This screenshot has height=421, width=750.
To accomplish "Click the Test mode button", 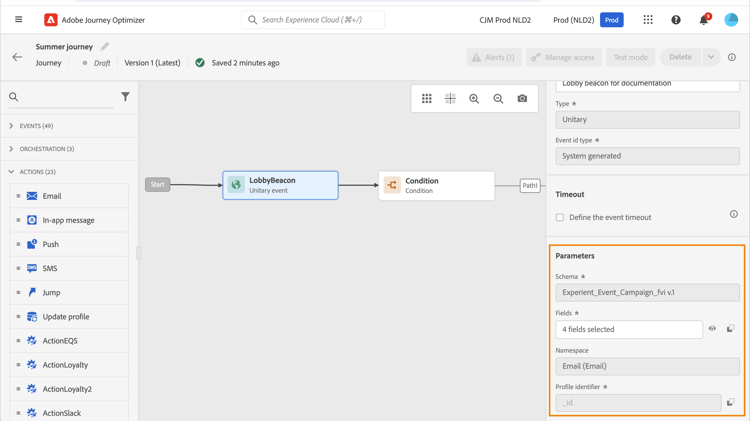I will [630, 57].
